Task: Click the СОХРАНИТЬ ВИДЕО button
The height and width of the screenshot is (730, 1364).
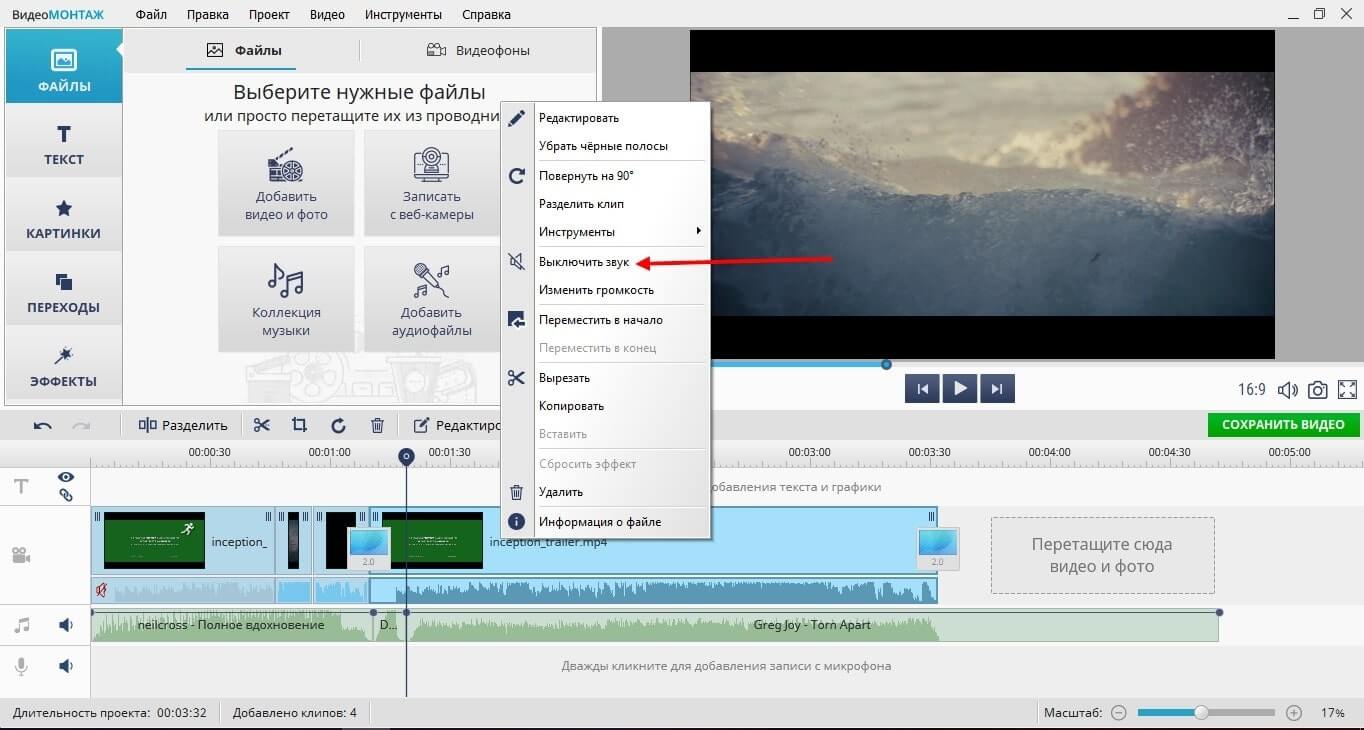Action: click(x=1283, y=424)
